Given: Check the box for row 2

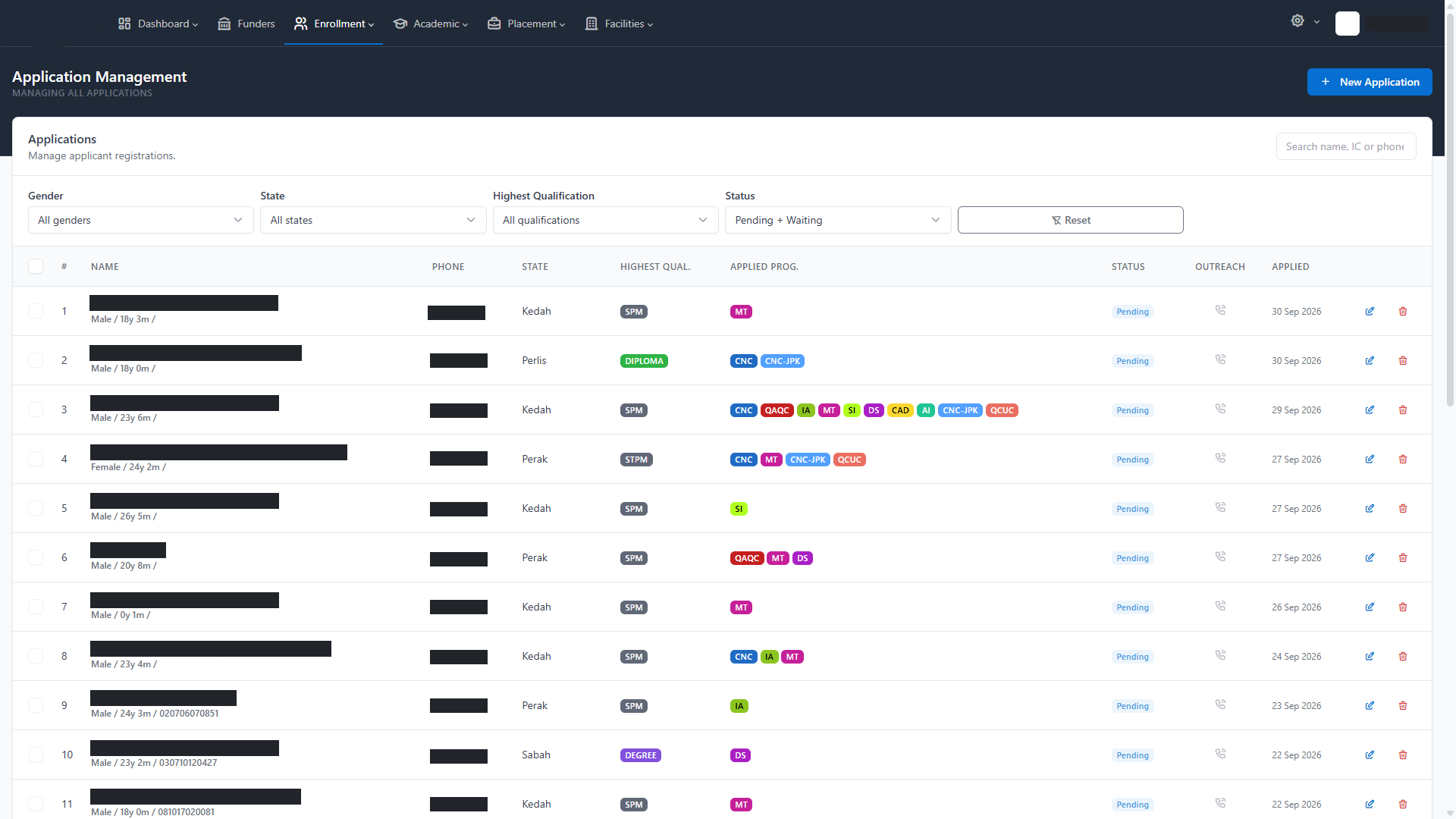Looking at the screenshot, I should click(x=36, y=360).
